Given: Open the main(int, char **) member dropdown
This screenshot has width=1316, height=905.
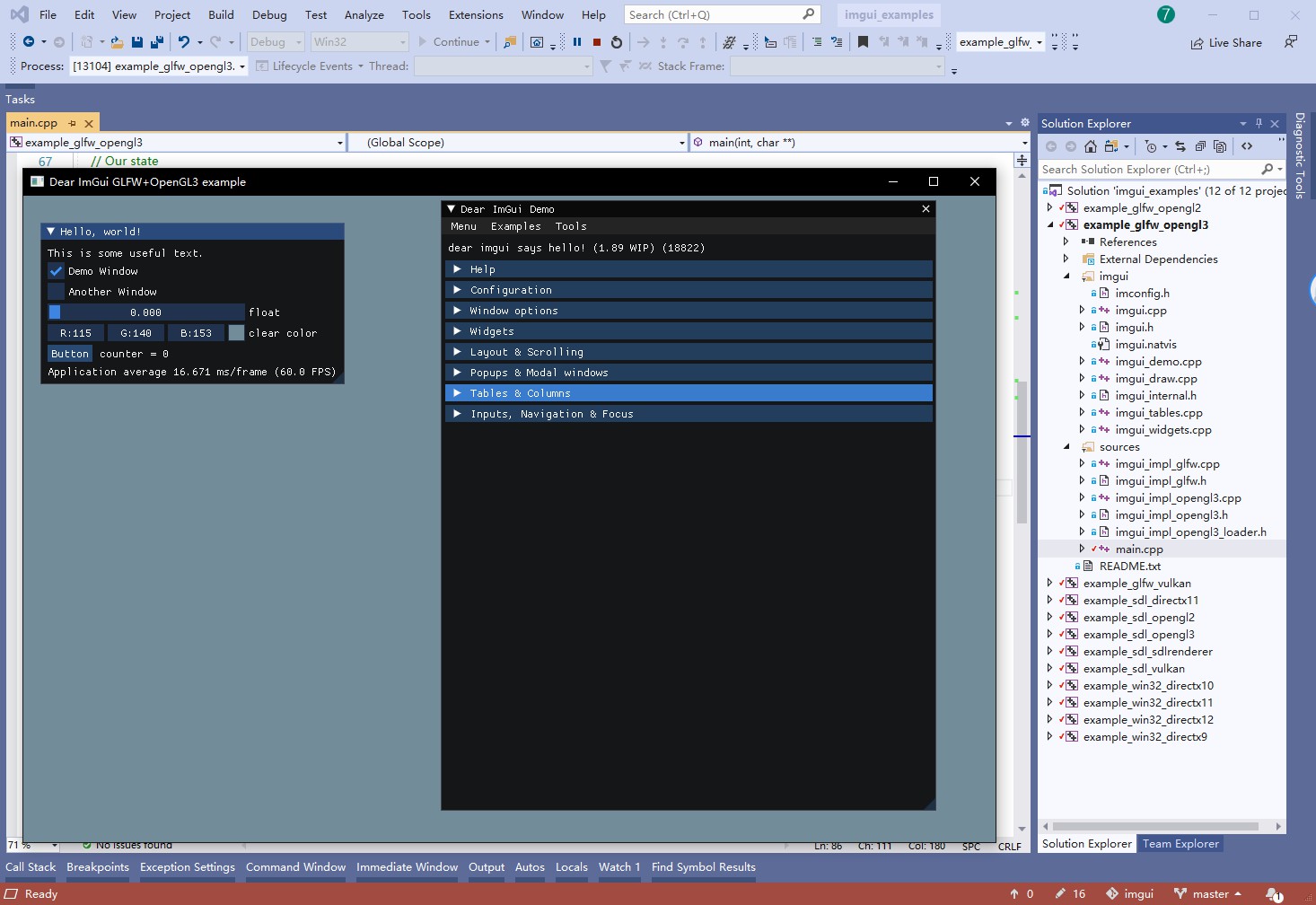Looking at the screenshot, I should 859,143.
